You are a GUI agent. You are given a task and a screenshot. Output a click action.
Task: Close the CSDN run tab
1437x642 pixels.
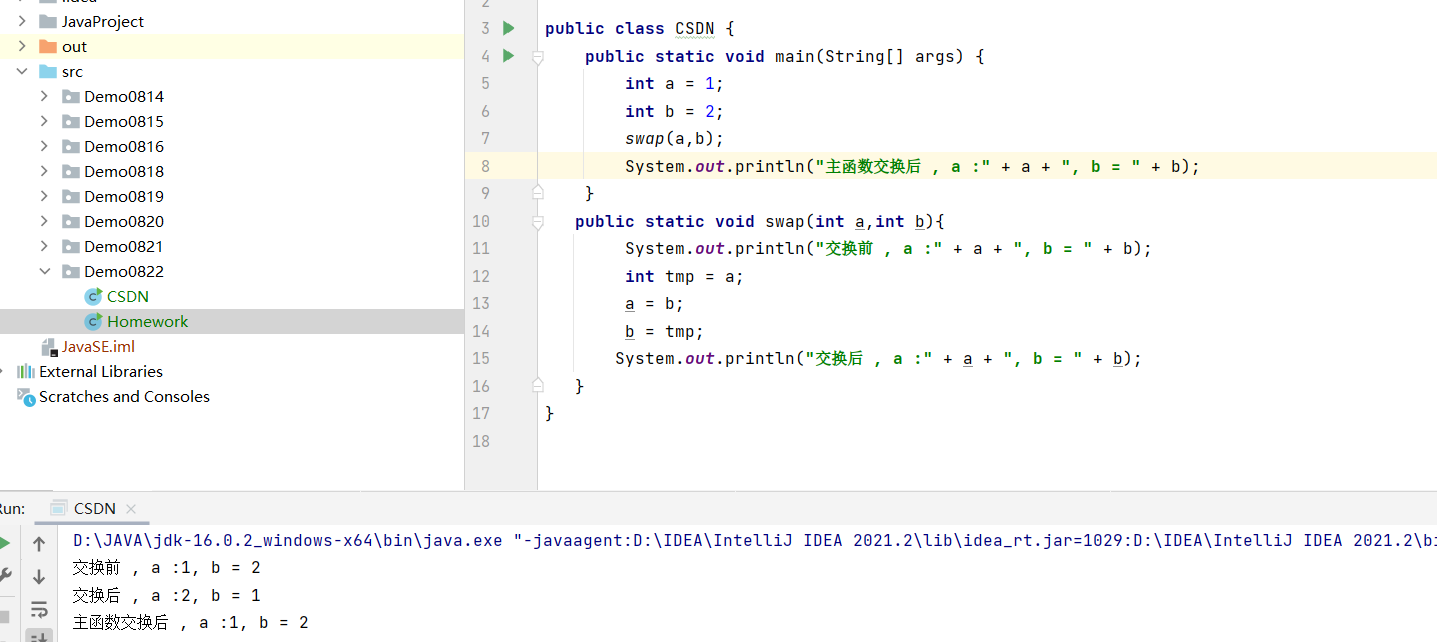click(131, 509)
